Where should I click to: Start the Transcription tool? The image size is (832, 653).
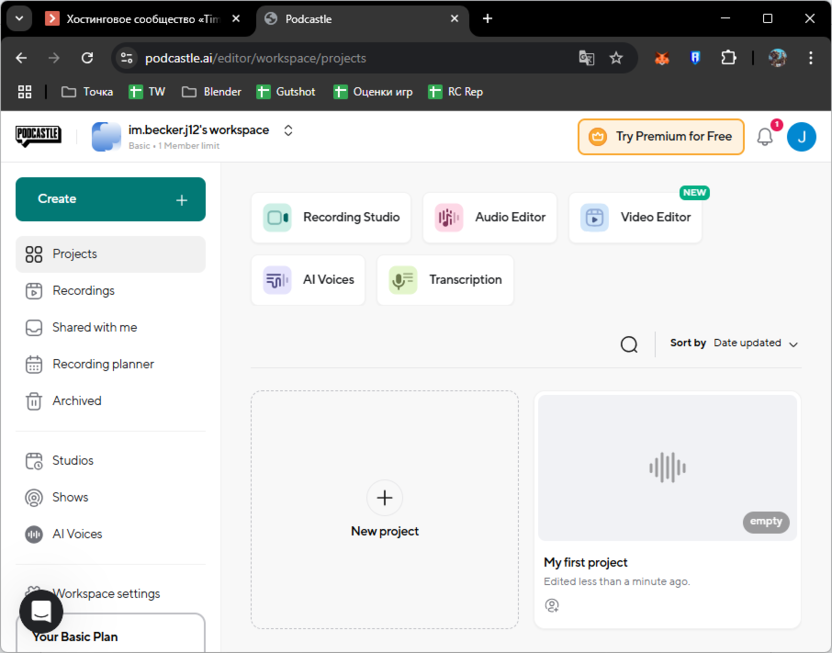[x=445, y=280]
